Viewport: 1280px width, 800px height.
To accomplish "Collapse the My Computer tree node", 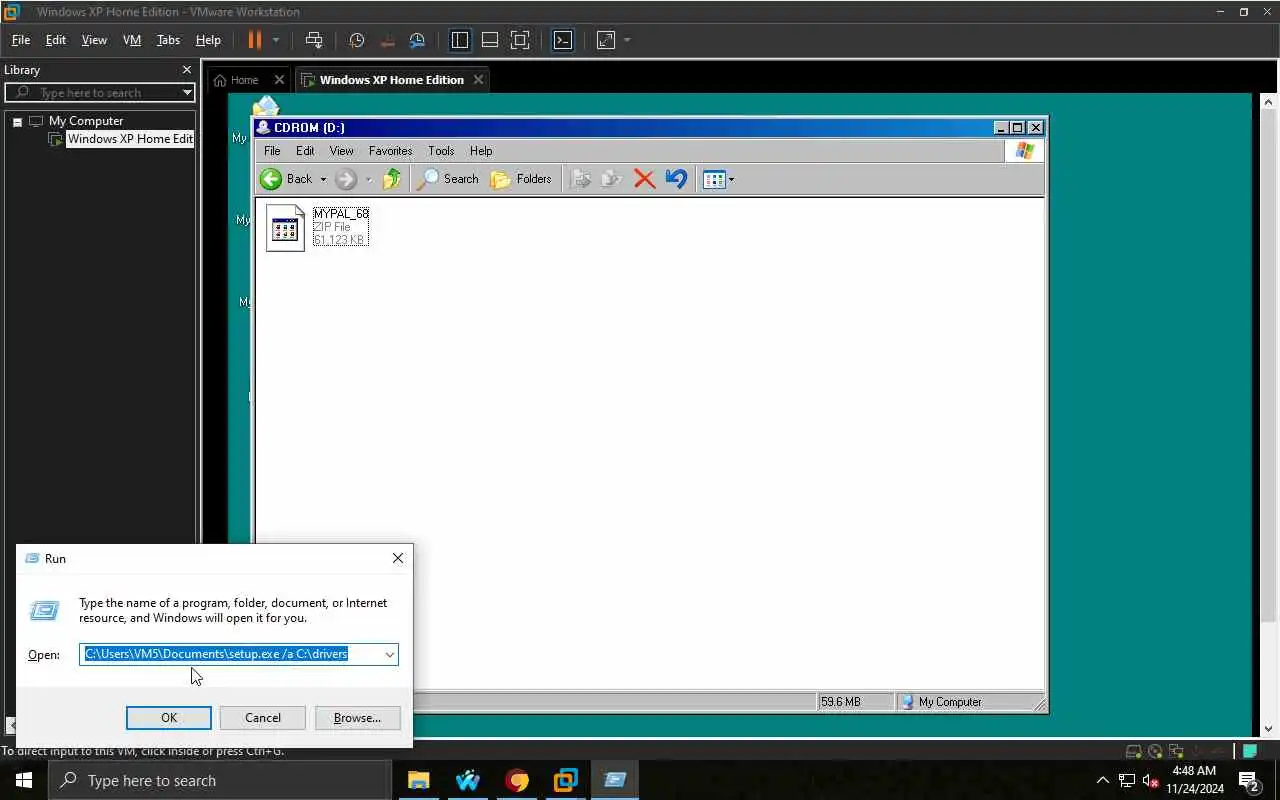I will point(17,121).
